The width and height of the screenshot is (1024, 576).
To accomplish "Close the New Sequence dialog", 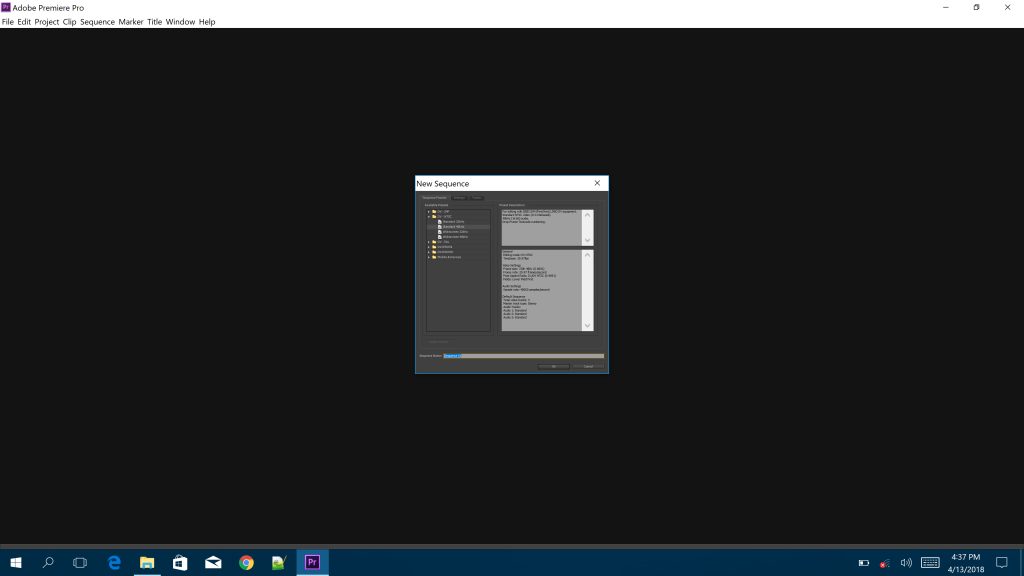I will point(597,184).
